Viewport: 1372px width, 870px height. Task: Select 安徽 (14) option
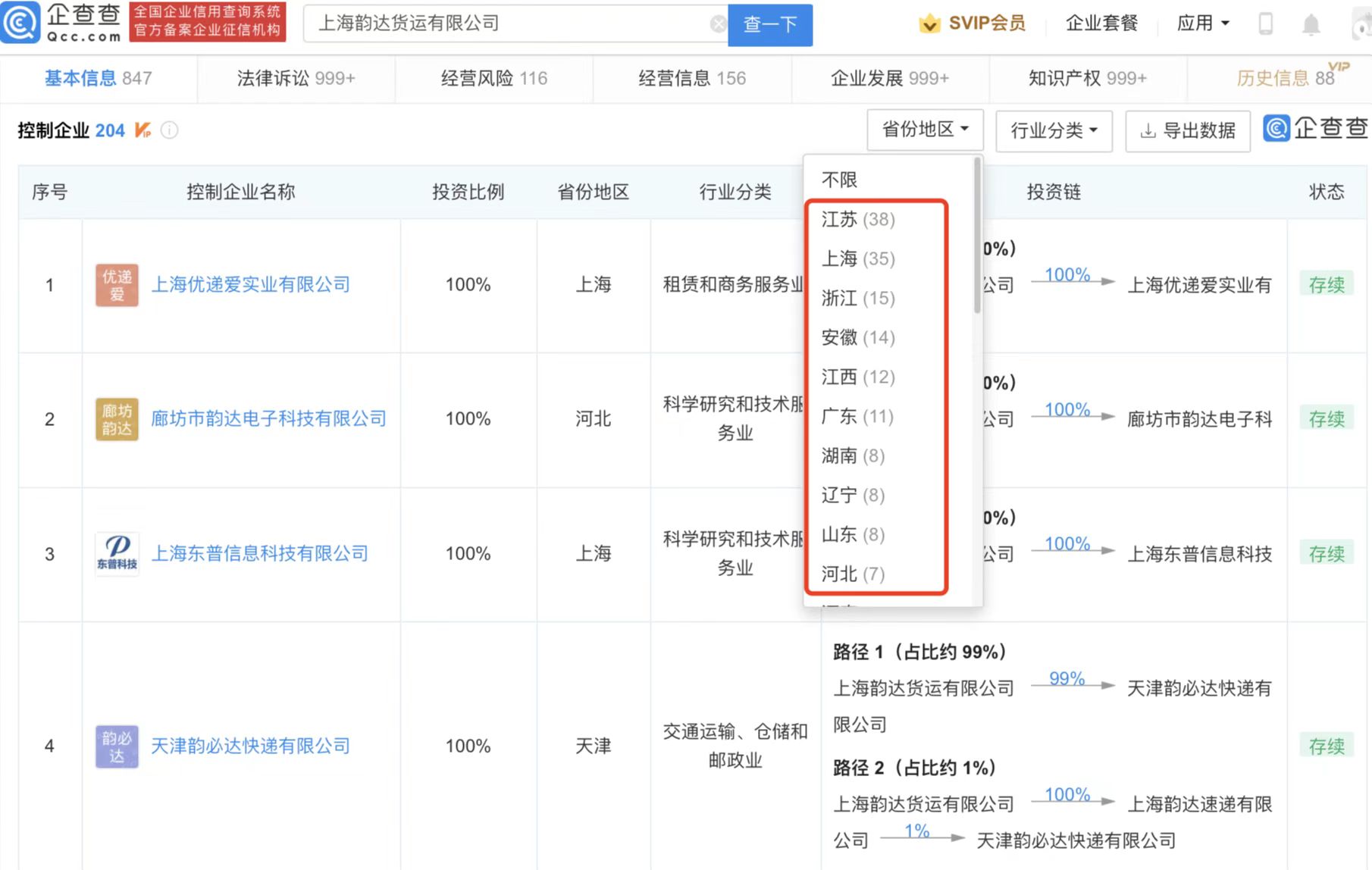(858, 337)
